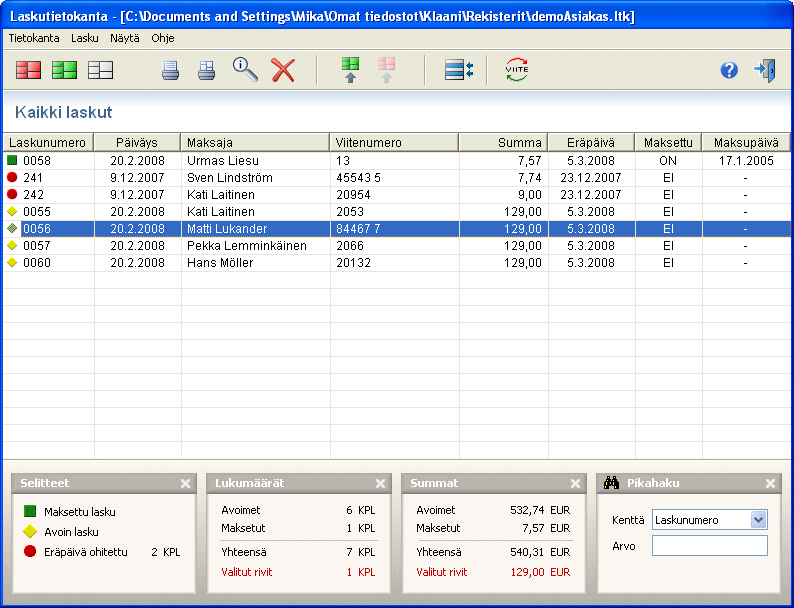Open help with the blue question mark icon

729,70
